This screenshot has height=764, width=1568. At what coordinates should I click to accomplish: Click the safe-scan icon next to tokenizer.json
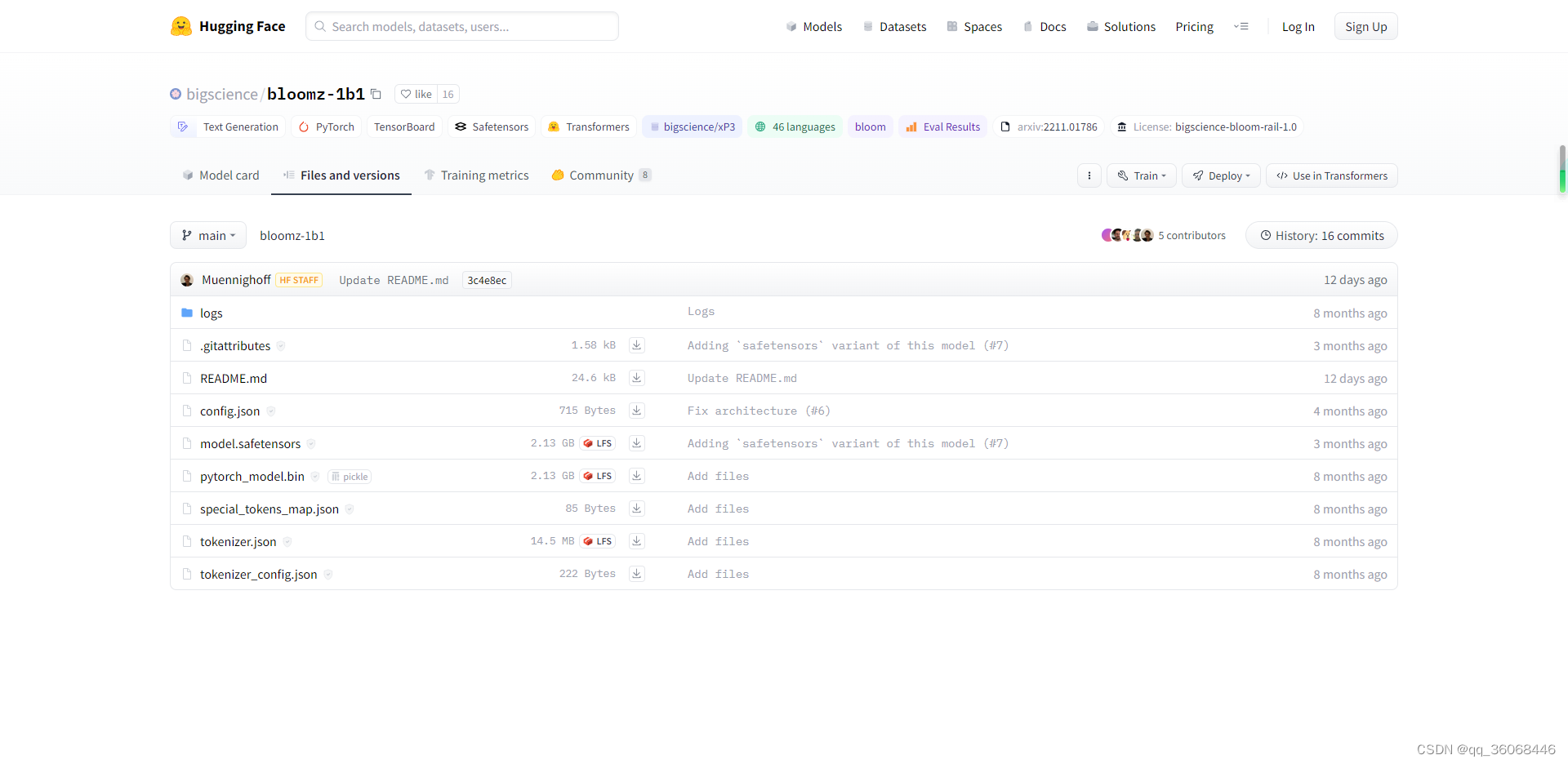[287, 542]
